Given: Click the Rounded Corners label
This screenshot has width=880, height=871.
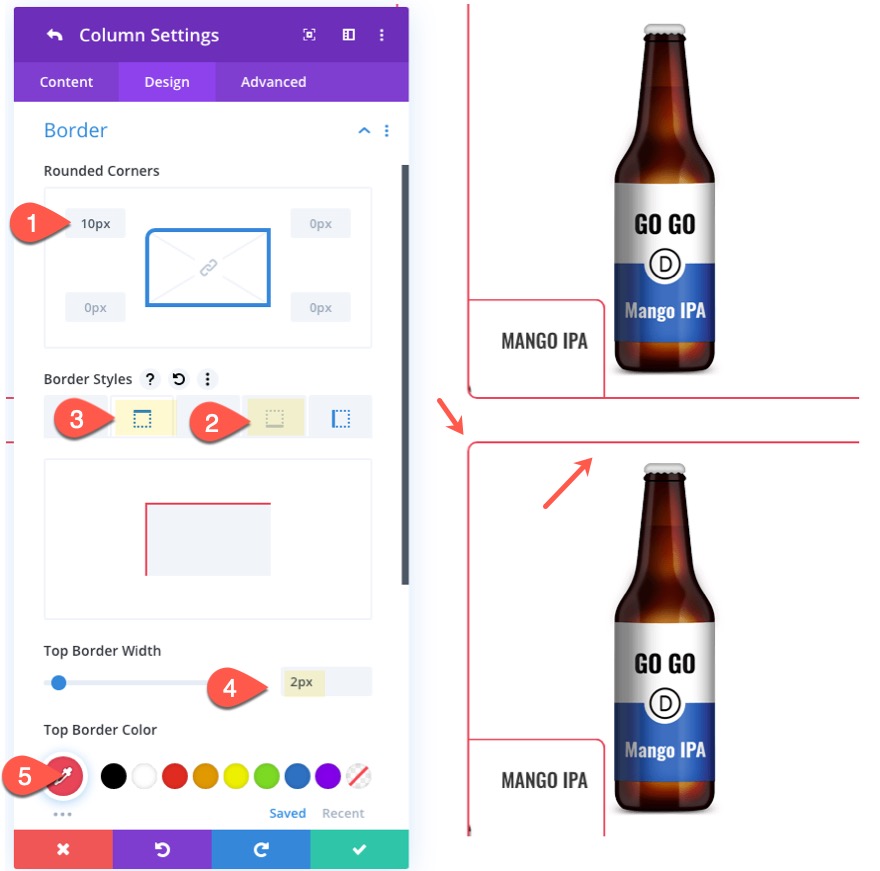Looking at the screenshot, I should coord(102,171).
